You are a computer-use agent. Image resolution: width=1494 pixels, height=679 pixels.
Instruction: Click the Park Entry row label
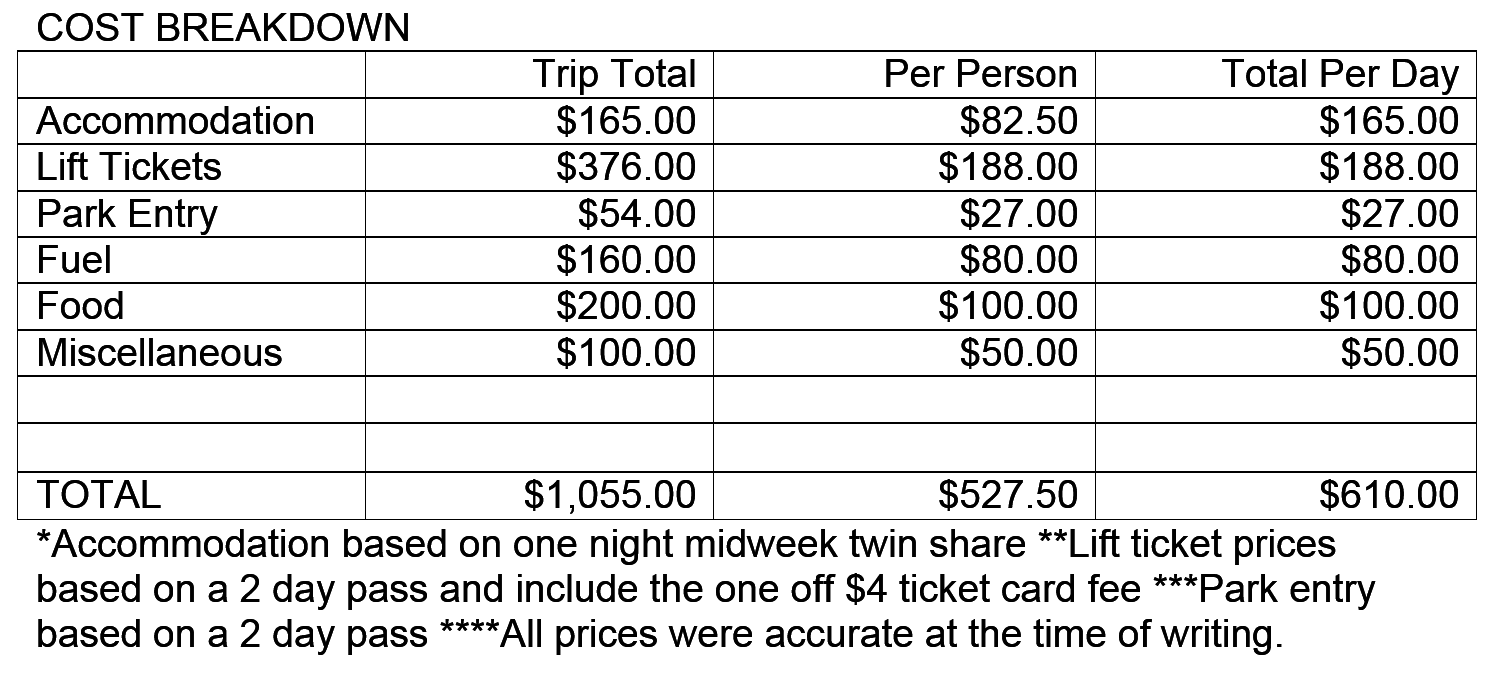pyautogui.click(x=127, y=214)
